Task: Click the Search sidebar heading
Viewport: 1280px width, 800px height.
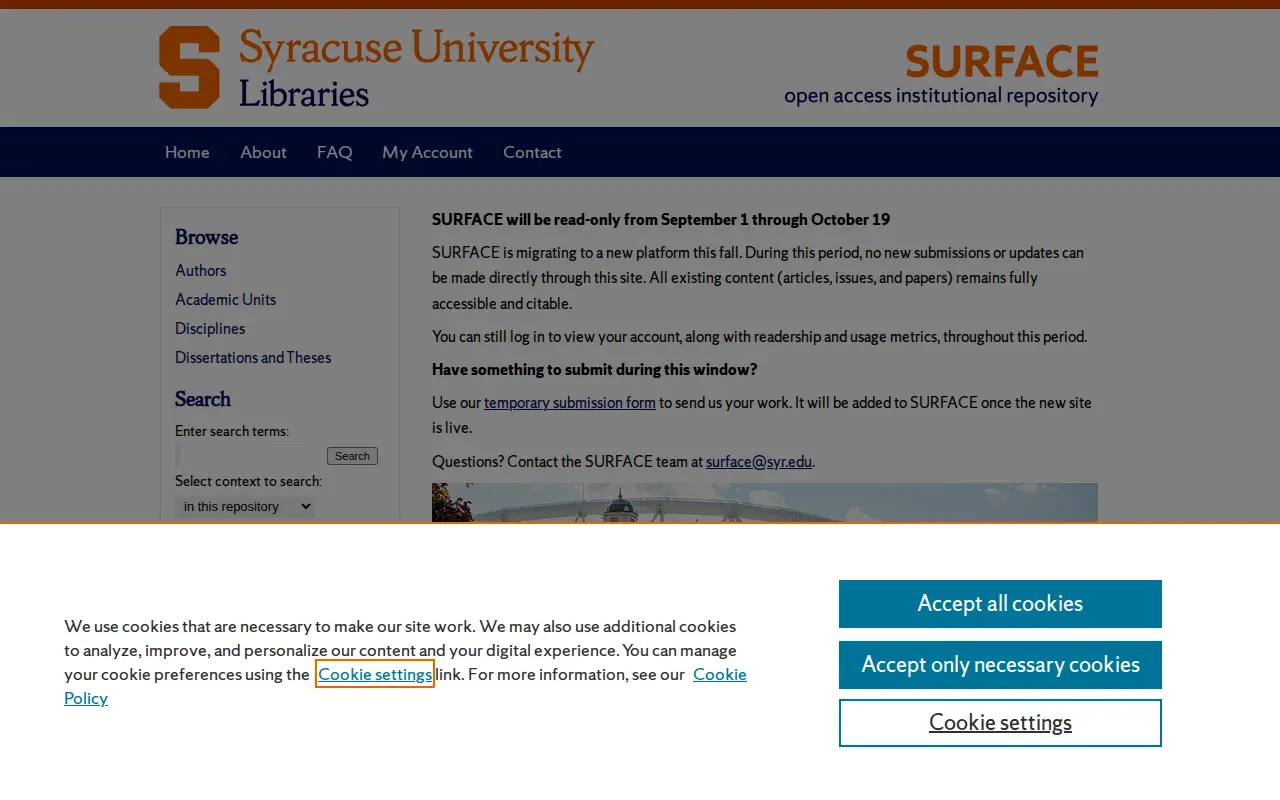Action: 203,399
